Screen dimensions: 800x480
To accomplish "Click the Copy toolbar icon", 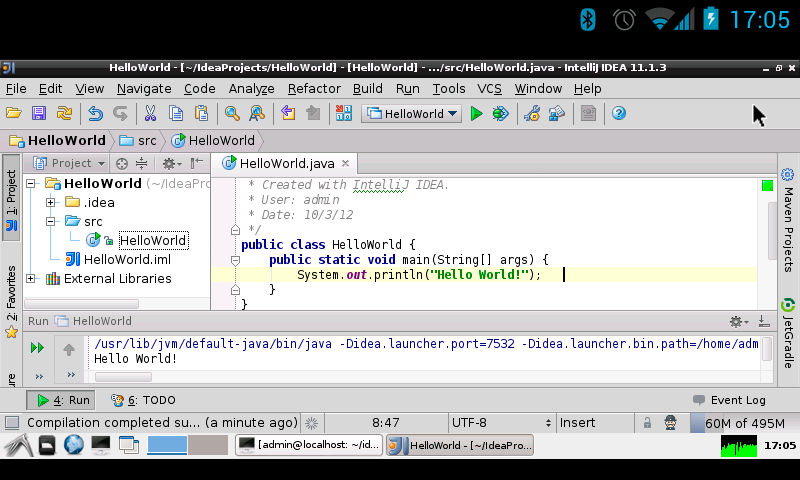I will click(x=176, y=113).
